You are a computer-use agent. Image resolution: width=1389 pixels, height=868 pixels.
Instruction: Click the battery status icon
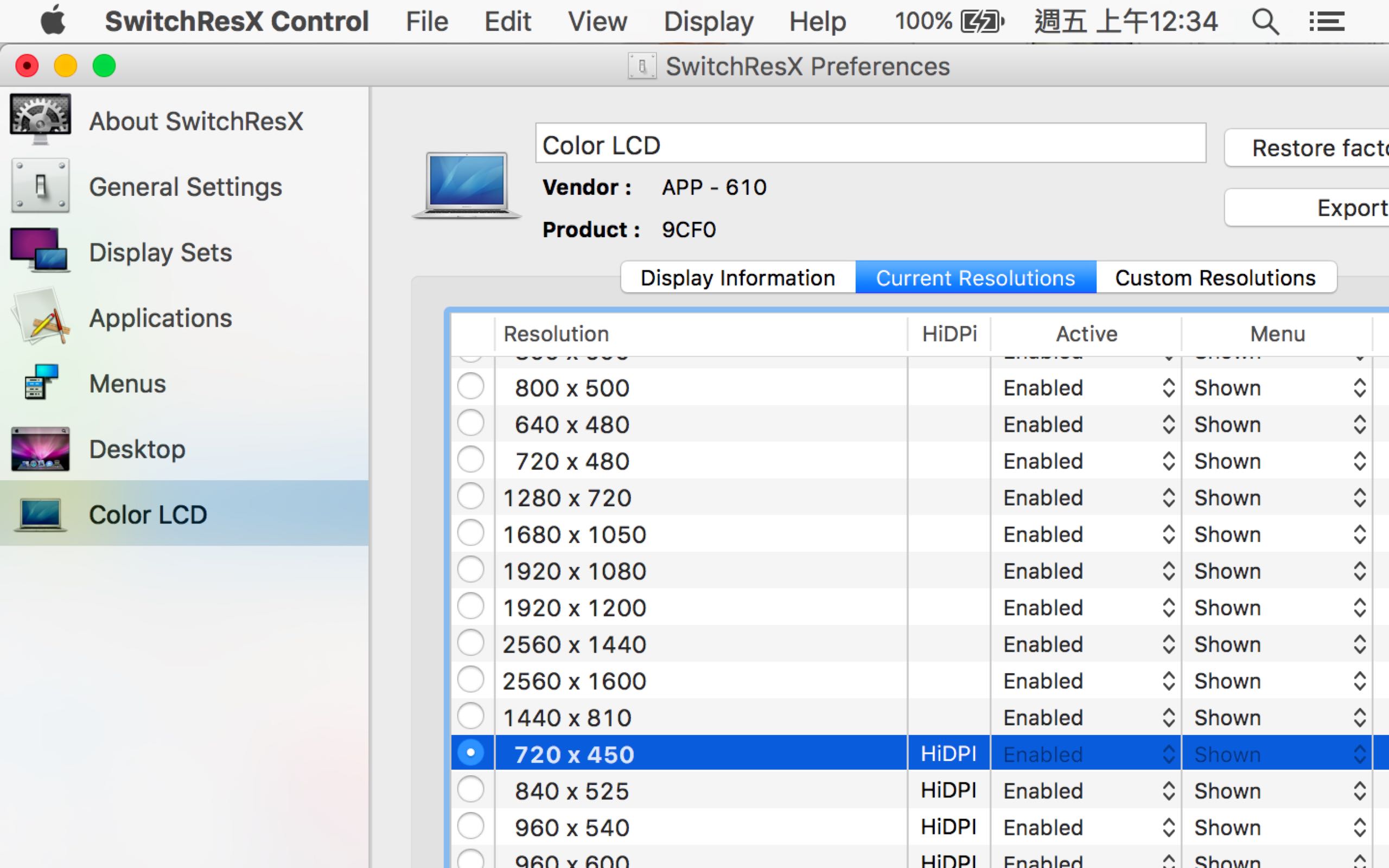983,22
